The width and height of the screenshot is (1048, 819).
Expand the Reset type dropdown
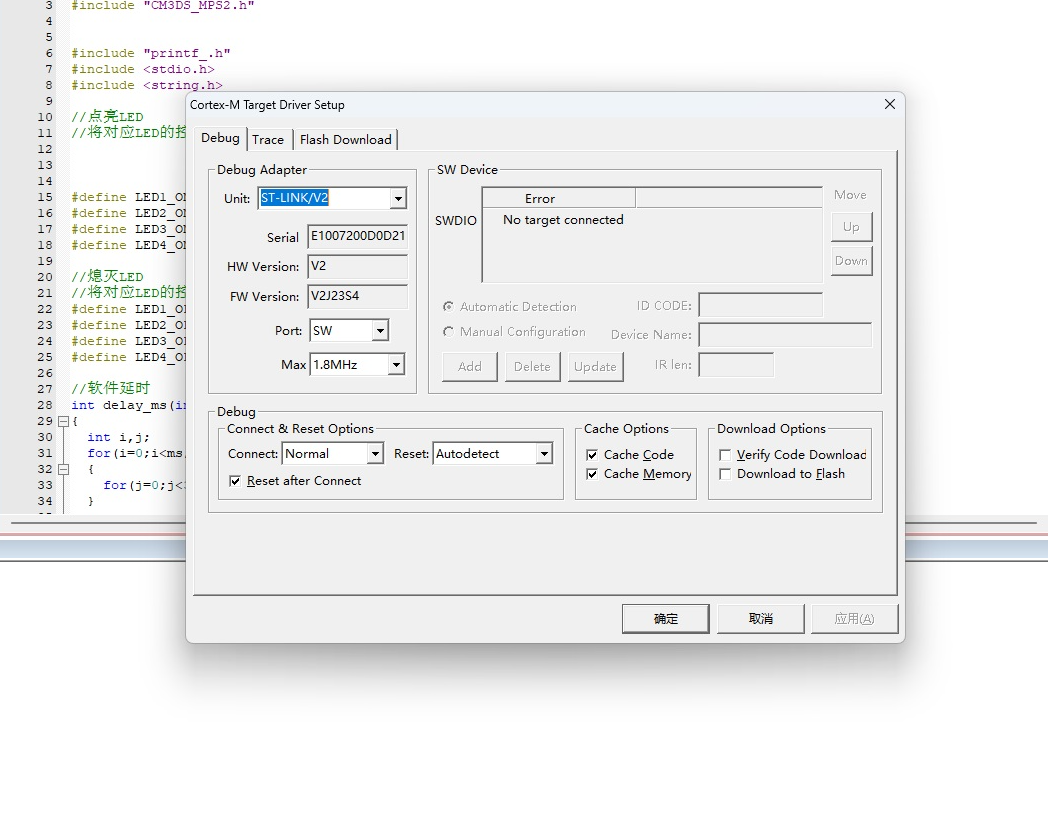coord(544,454)
